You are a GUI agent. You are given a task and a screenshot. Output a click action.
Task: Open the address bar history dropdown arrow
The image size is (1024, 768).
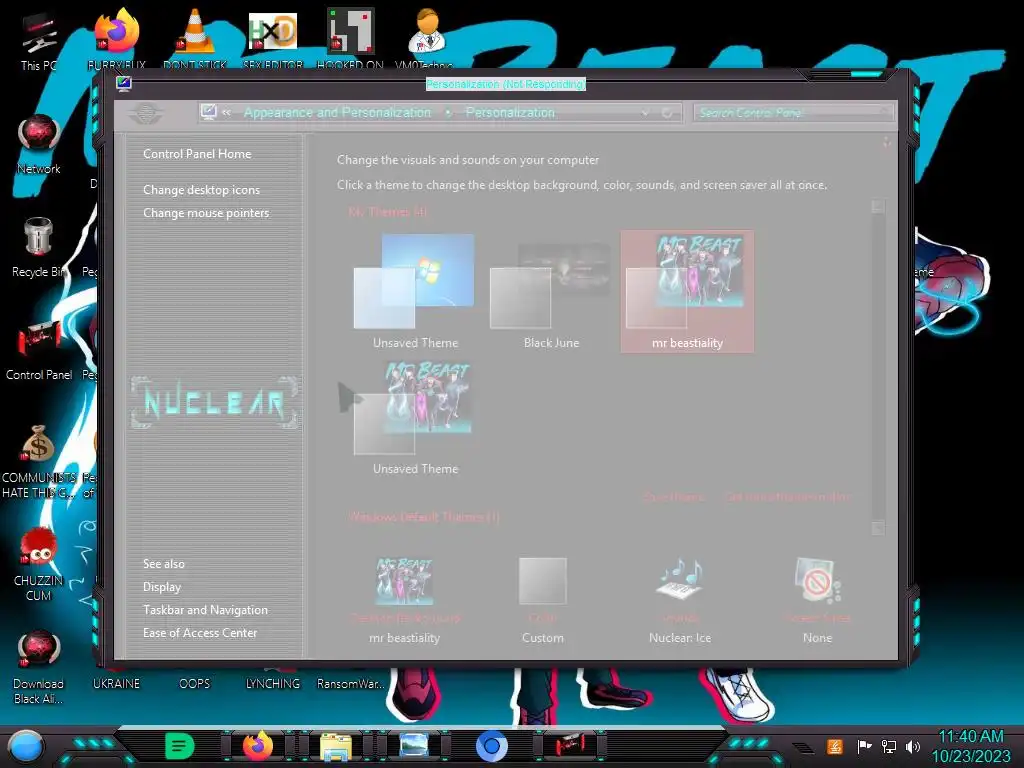tap(645, 113)
